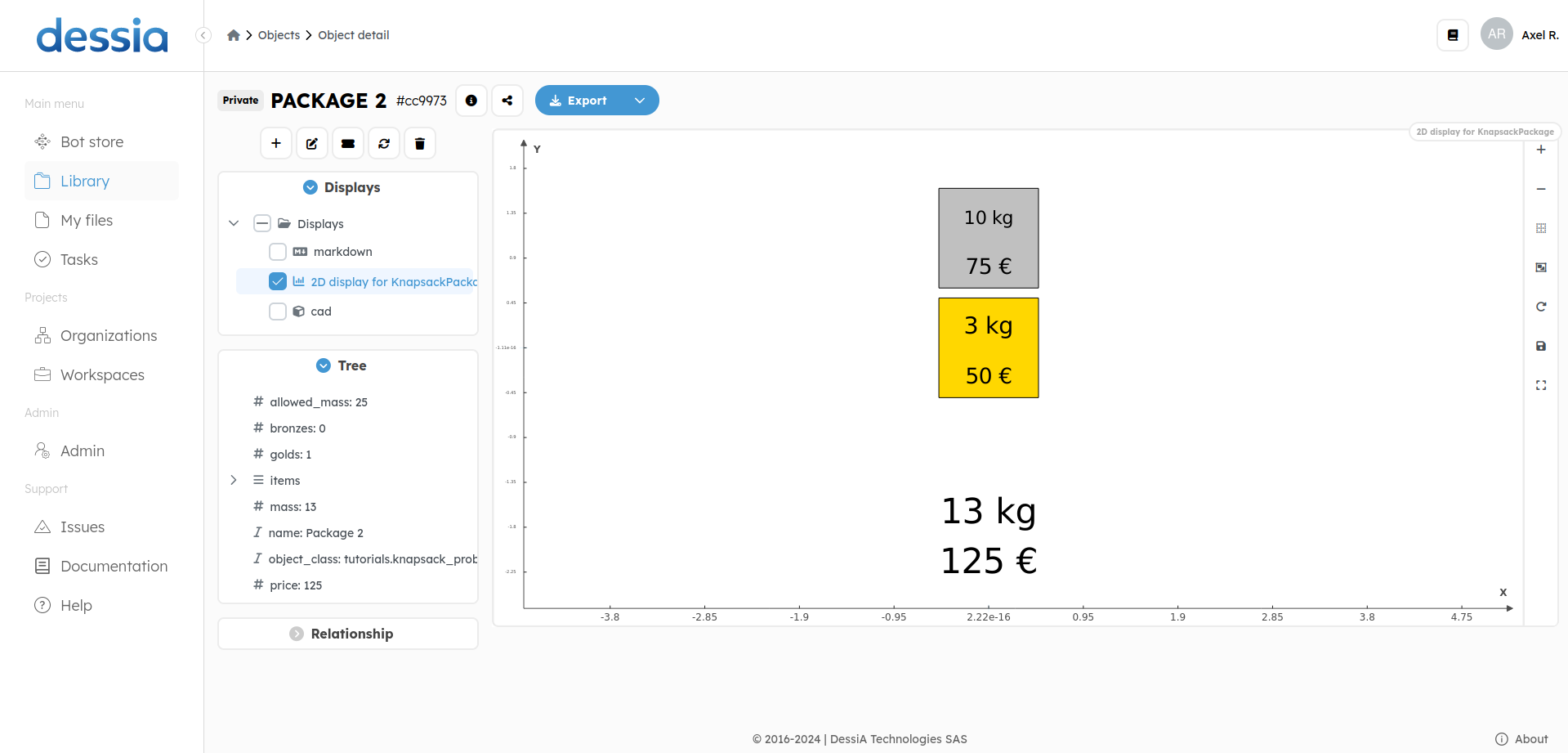Click the Private badge

pos(240,101)
